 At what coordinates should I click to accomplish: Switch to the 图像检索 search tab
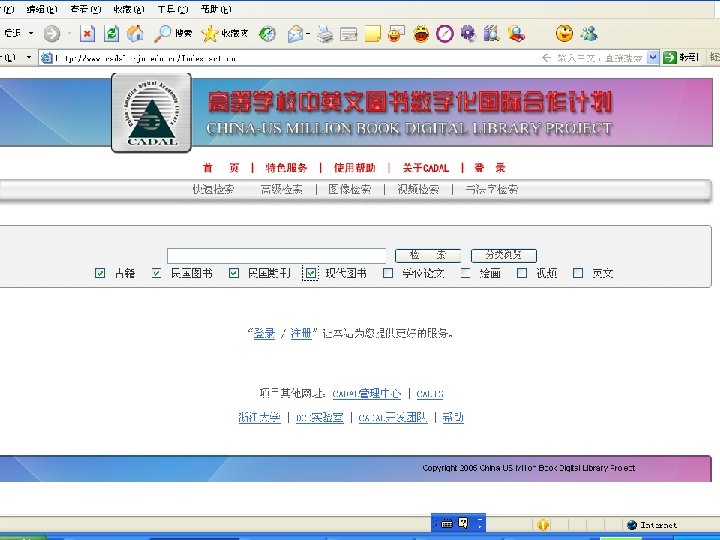pyautogui.click(x=350, y=189)
